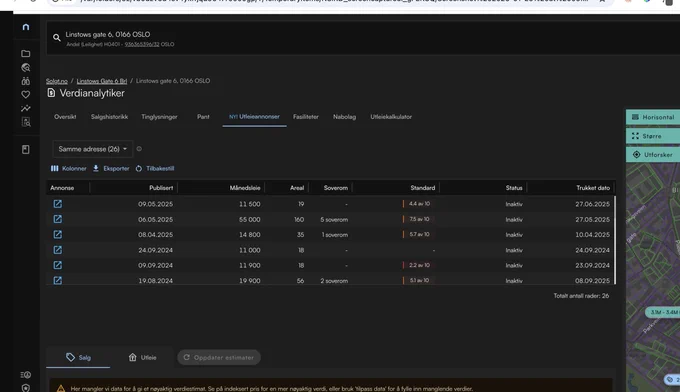Click the info icon beside Samme adresse
Image resolution: width=680 pixels, height=392 pixels.
point(139,149)
